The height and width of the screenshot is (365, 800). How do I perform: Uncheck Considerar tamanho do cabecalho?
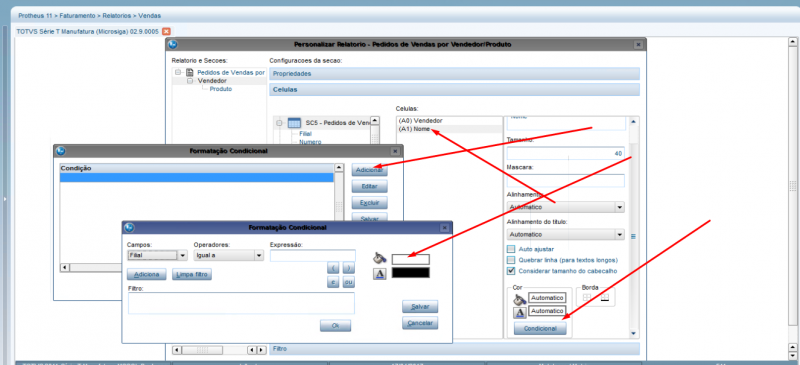coord(511,271)
